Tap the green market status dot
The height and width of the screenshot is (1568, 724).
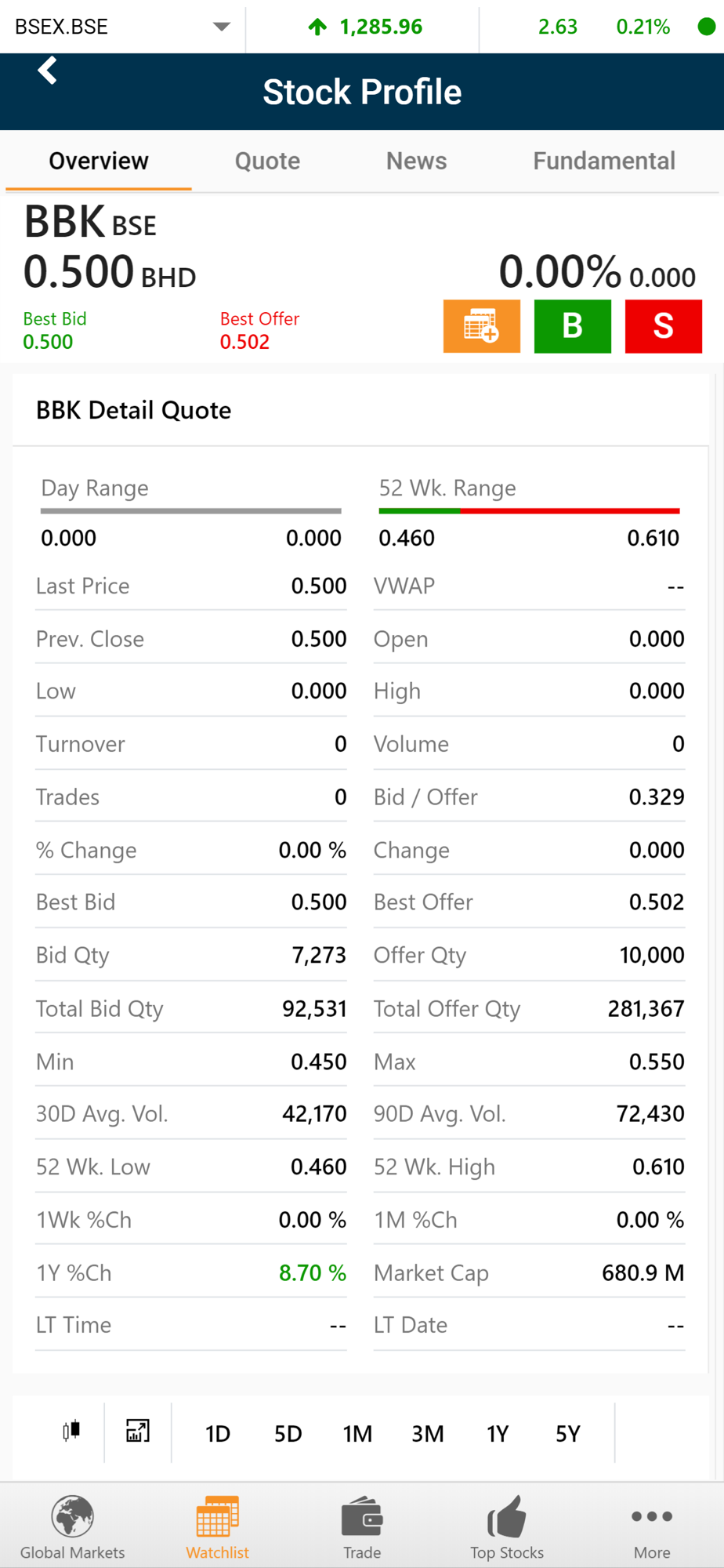[x=706, y=27]
